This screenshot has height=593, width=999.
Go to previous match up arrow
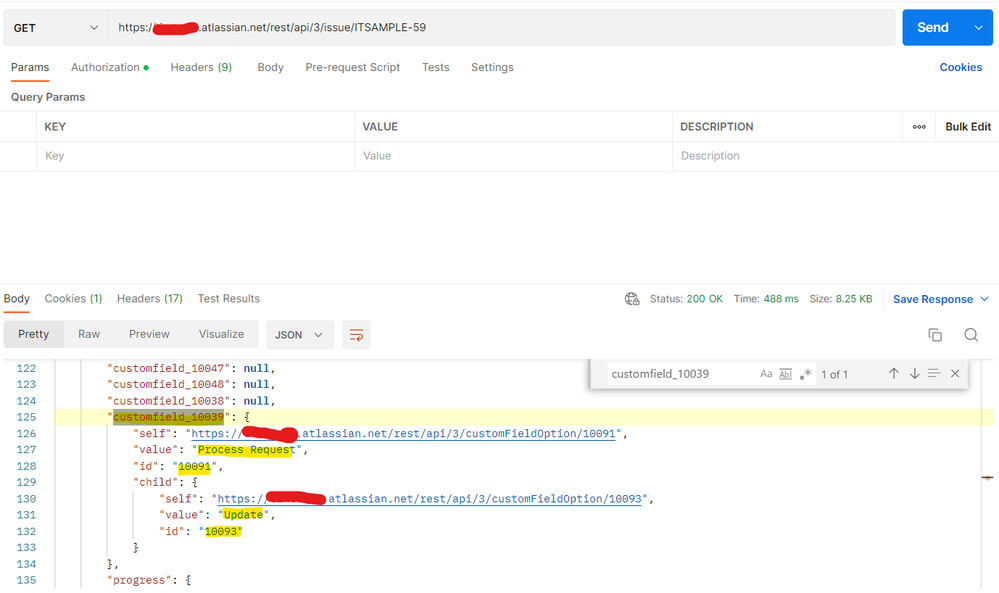pos(894,374)
